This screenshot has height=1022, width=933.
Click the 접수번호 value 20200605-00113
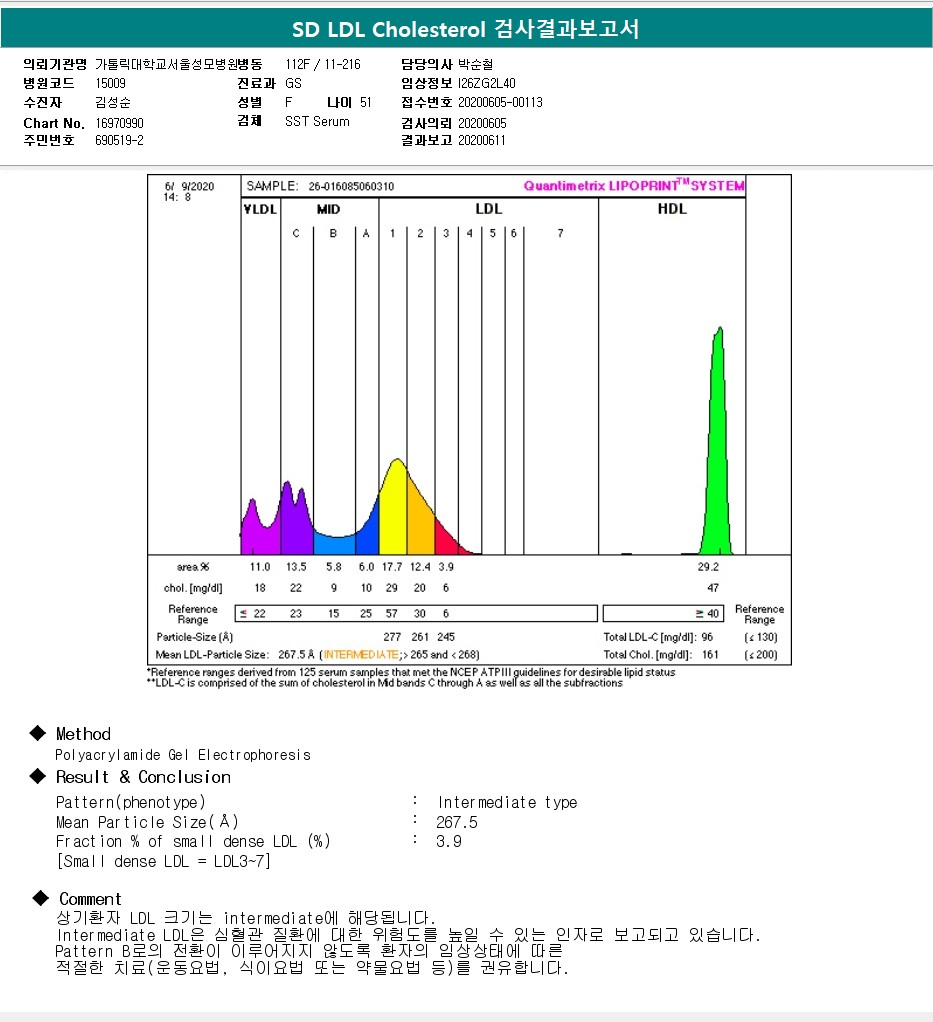pyautogui.click(x=500, y=102)
